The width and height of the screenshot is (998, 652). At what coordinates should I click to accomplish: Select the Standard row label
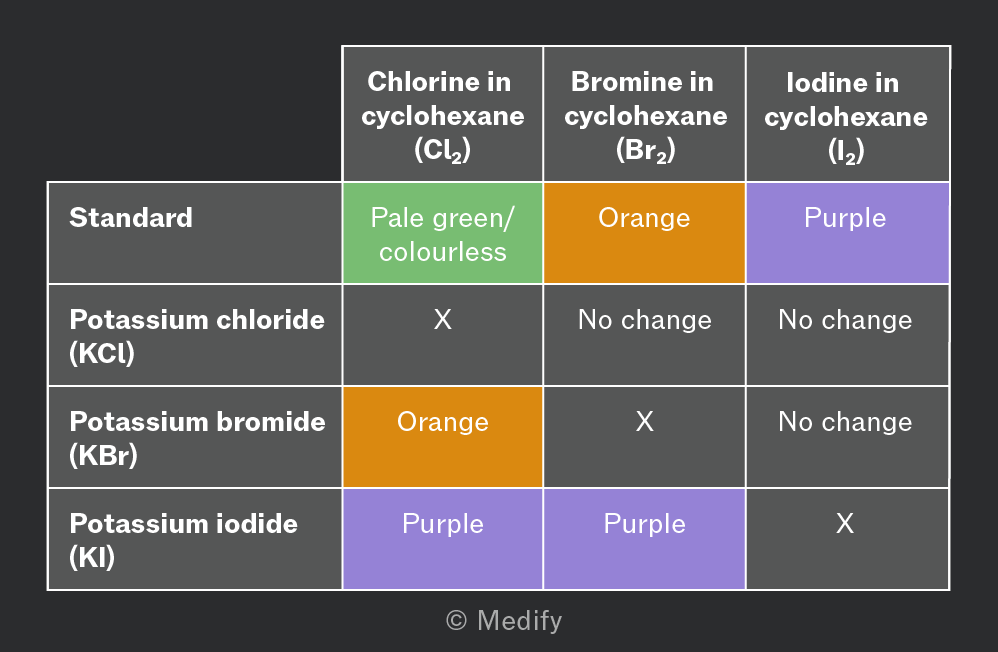coord(195,233)
